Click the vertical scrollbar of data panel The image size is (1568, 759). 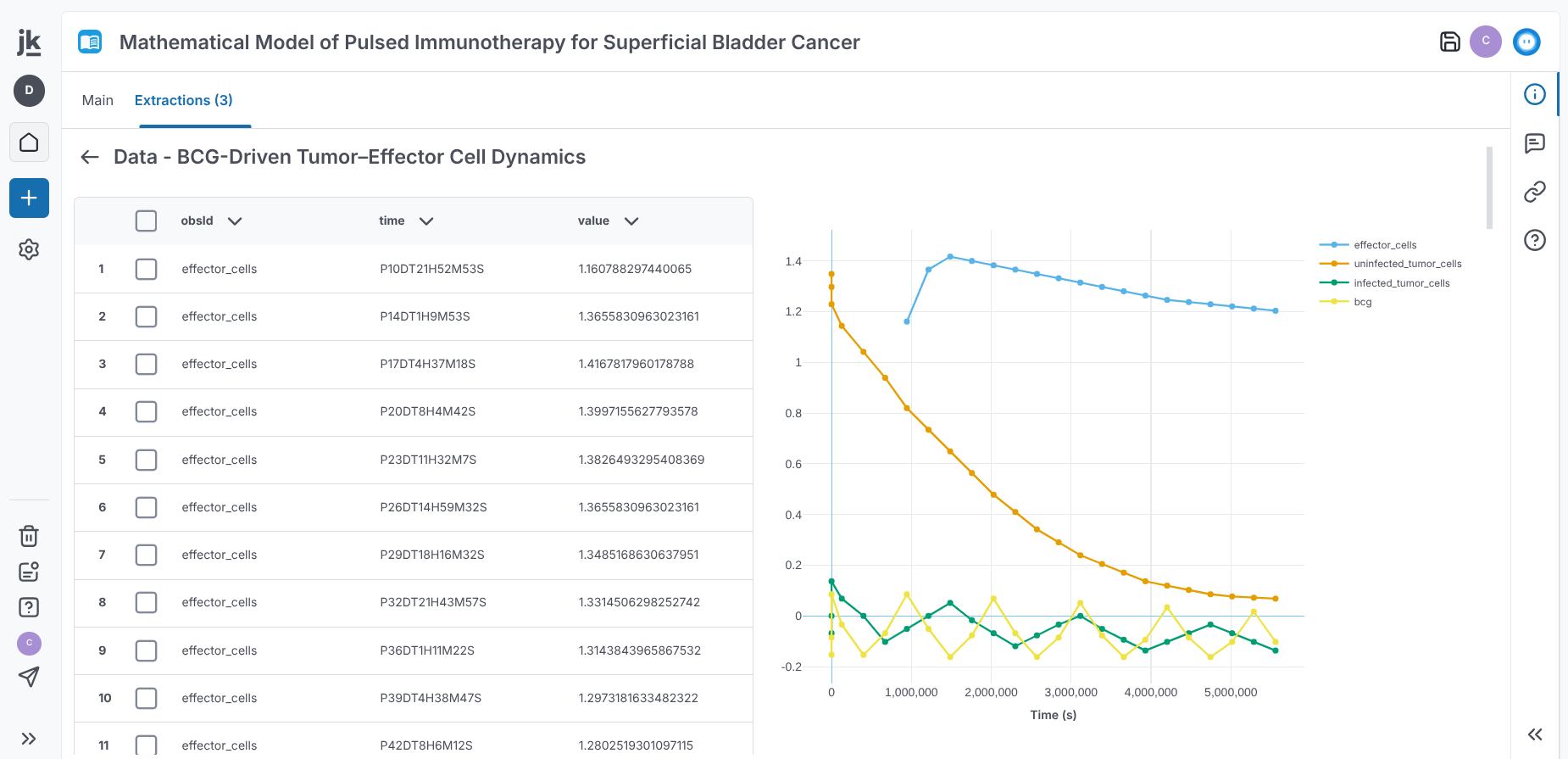1489,187
